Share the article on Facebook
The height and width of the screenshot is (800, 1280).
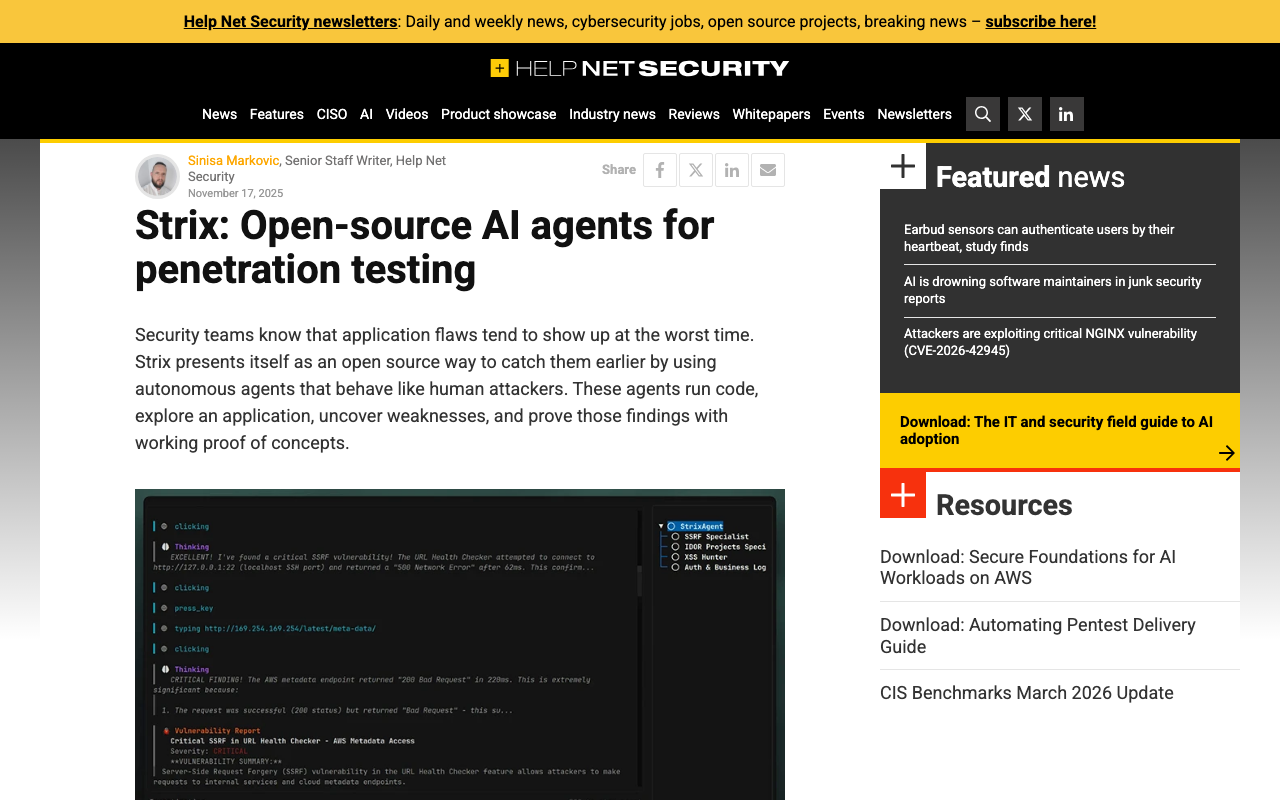pos(660,170)
